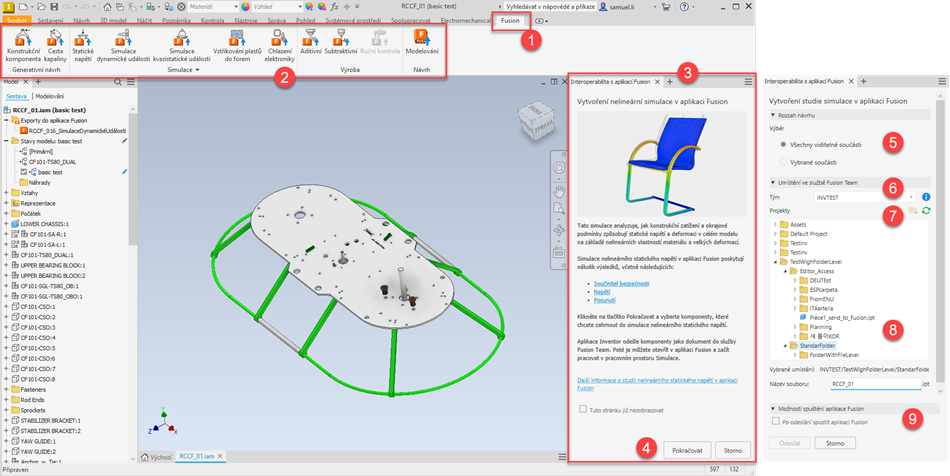Toggle the checkbox beside 'basic test' model state

(x=23, y=172)
